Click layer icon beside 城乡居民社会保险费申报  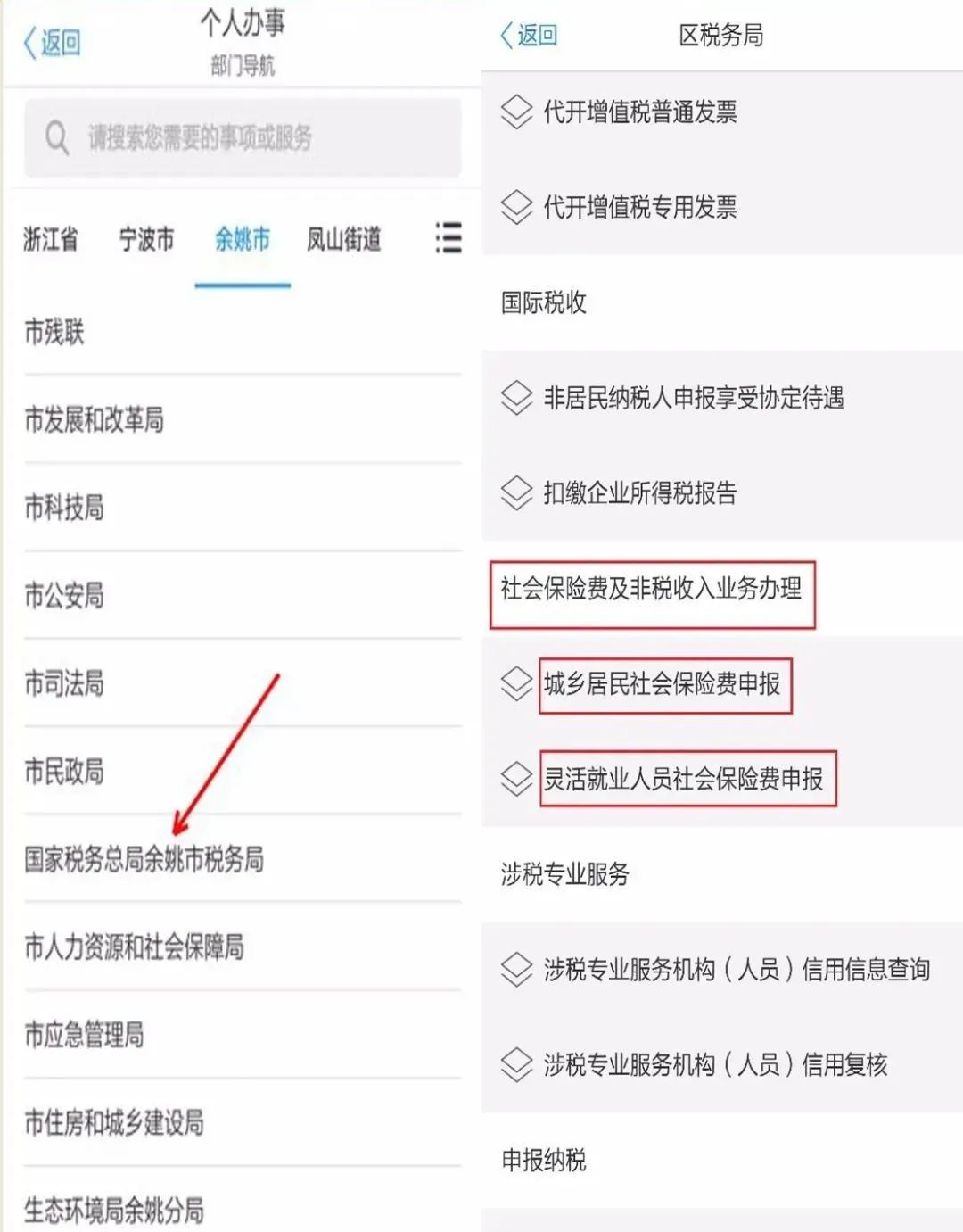coord(516,684)
